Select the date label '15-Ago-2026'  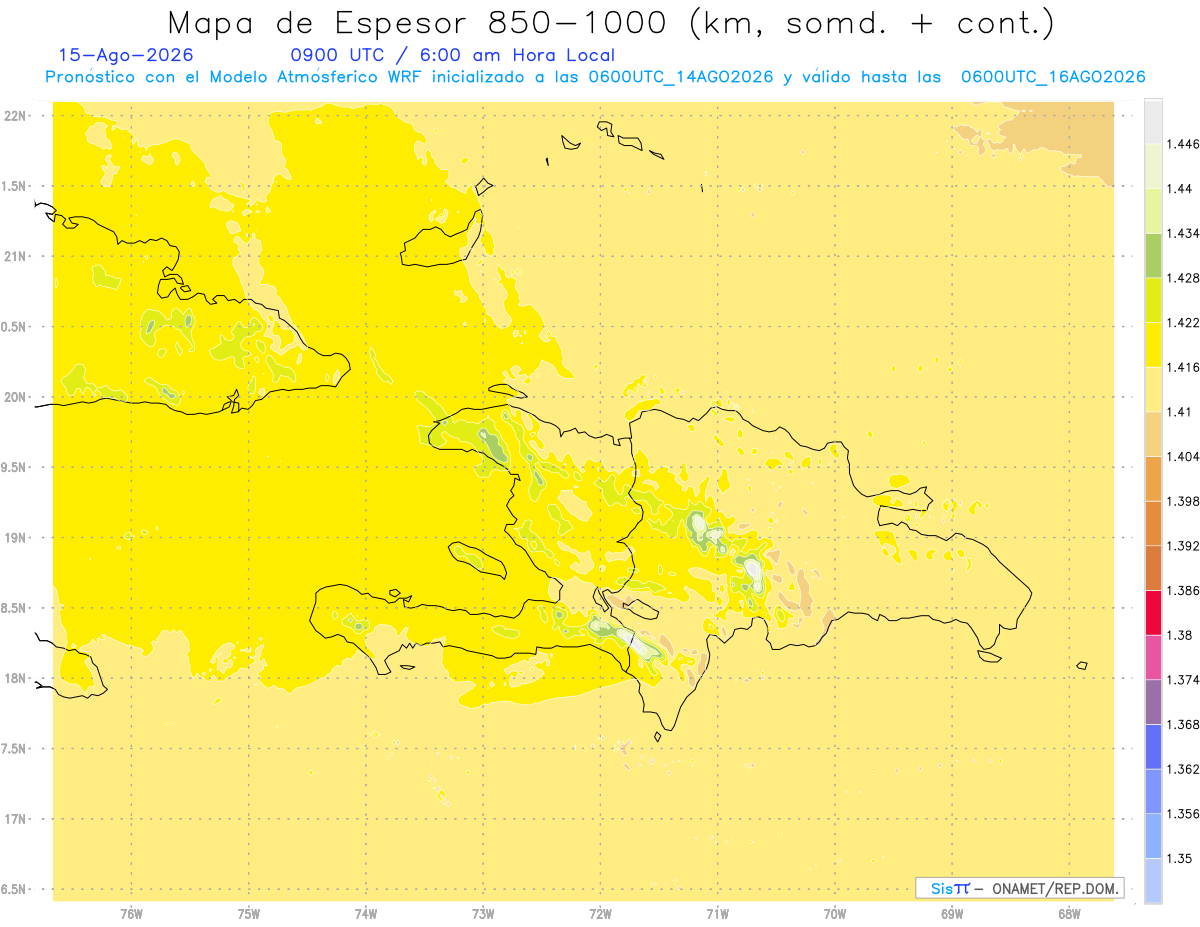pyautogui.click(x=126, y=56)
